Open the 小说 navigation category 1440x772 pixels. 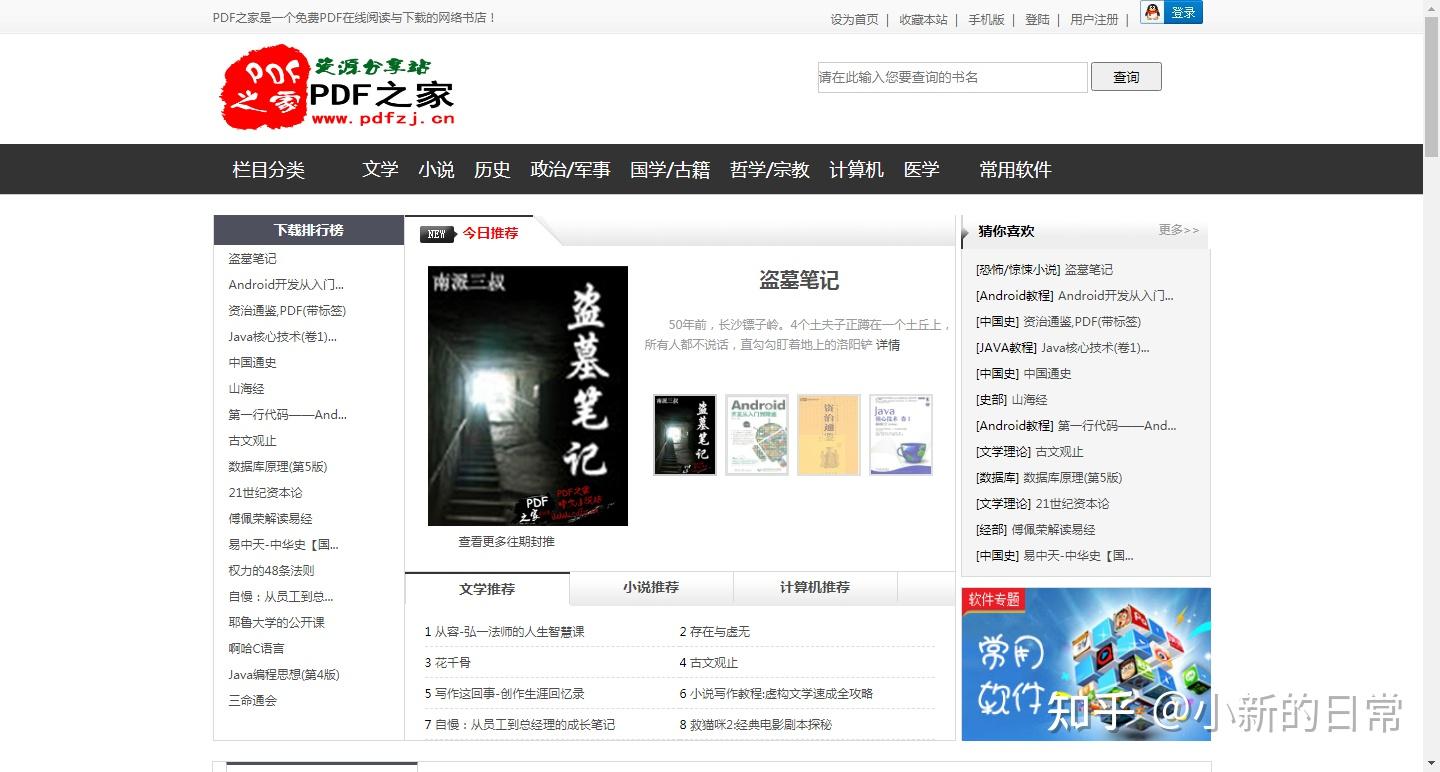[x=436, y=170]
